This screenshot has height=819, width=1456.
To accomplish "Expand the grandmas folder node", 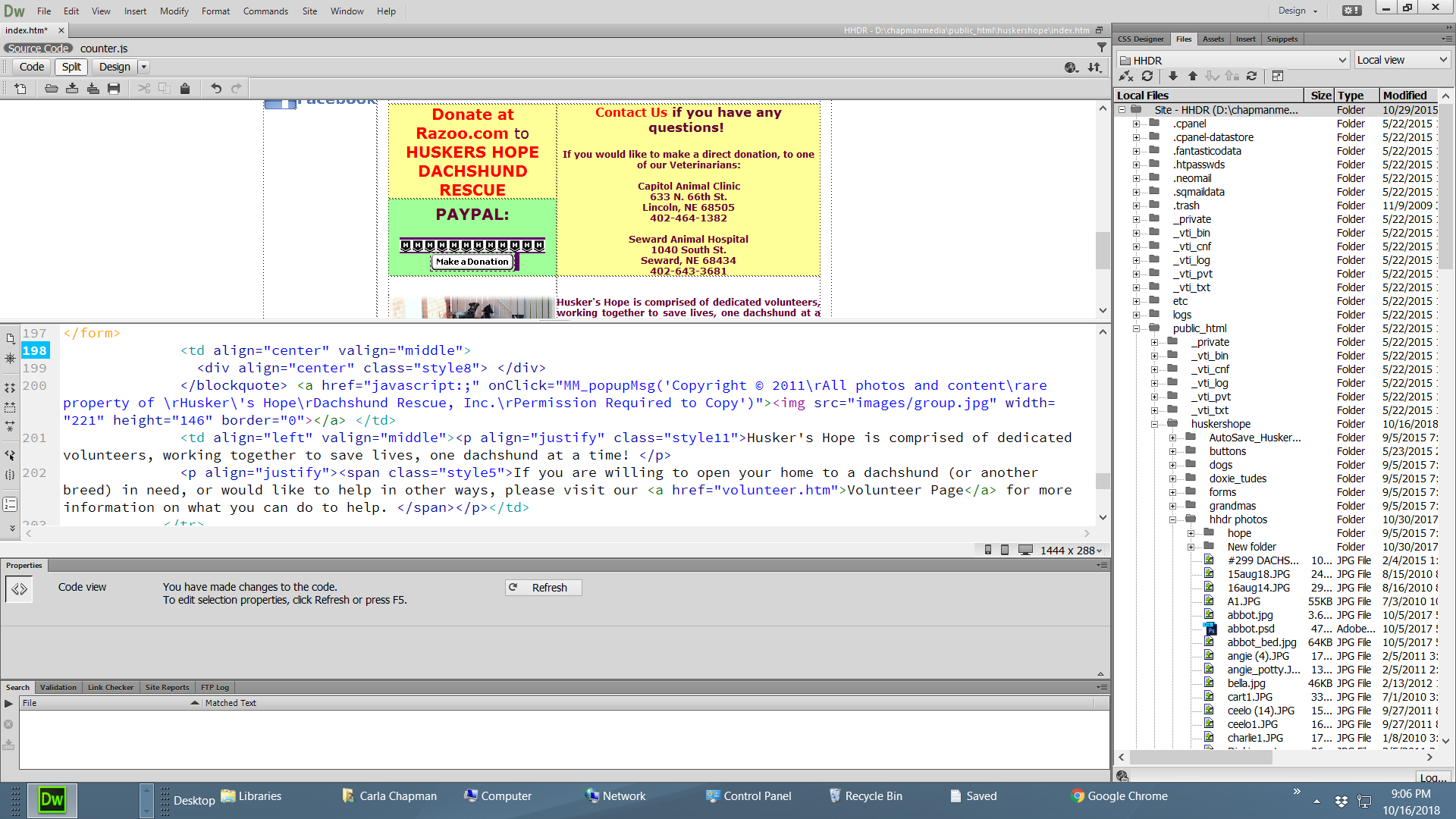I will point(1172,506).
